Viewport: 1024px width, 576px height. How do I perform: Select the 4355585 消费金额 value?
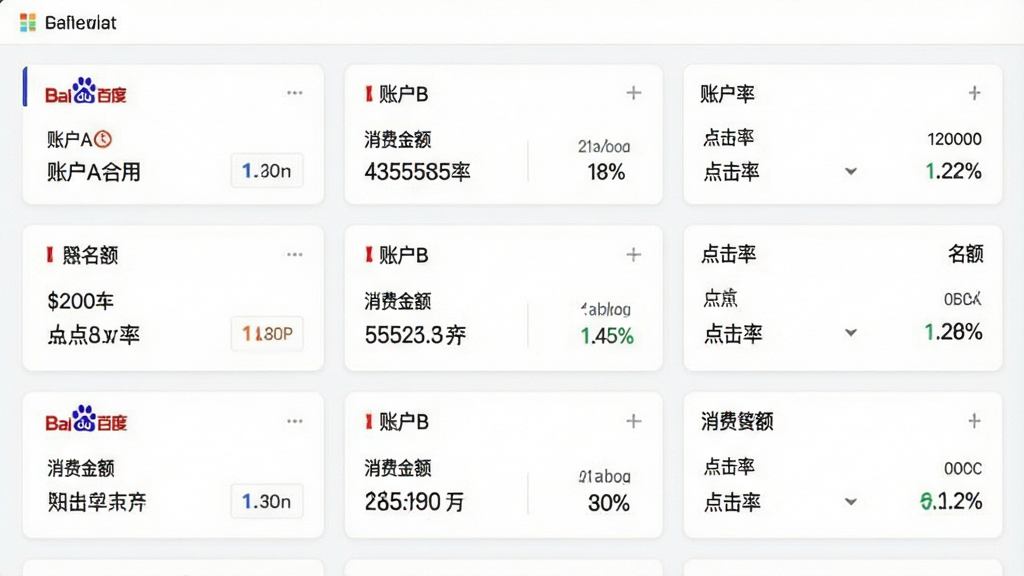coord(417,172)
